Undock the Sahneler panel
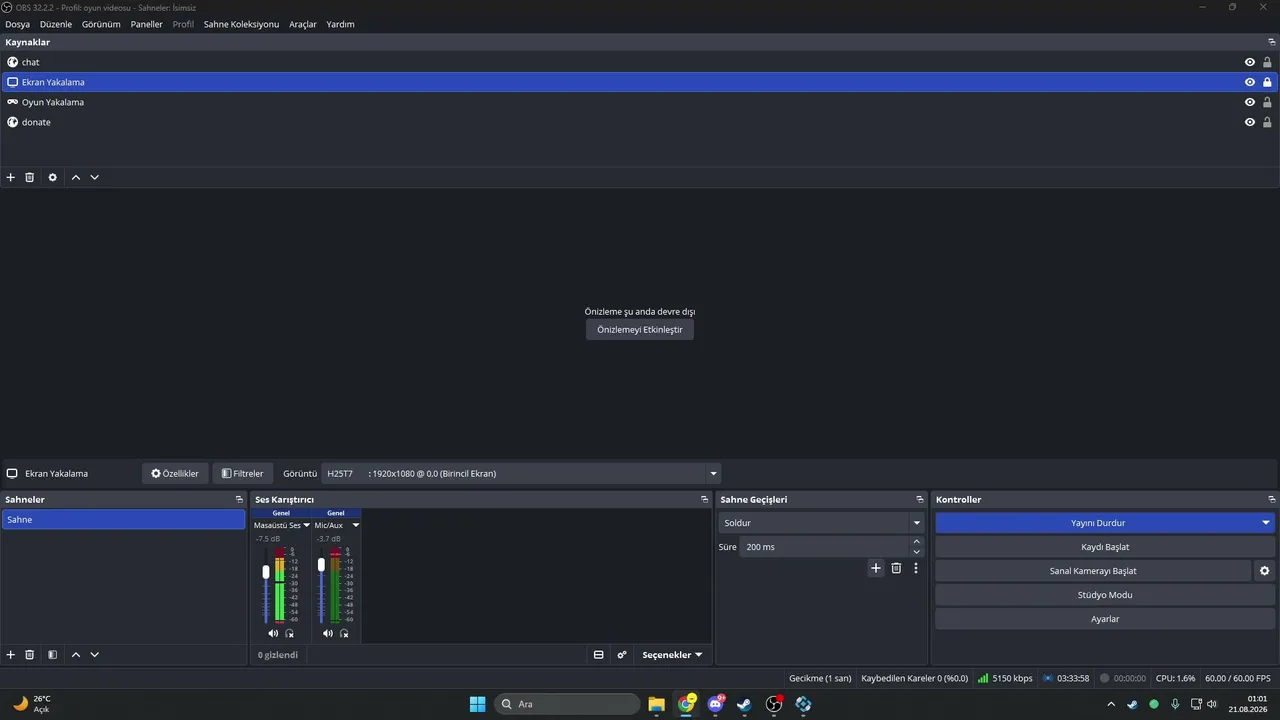 (x=239, y=499)
